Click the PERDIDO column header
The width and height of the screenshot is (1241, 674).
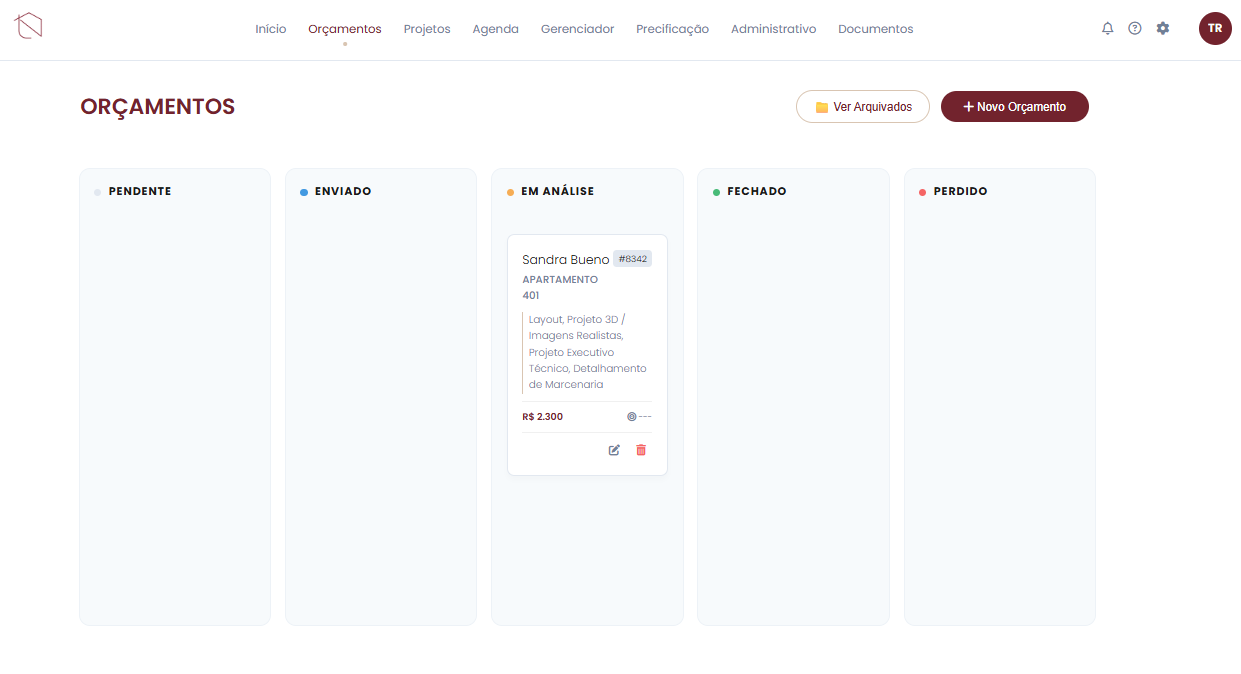[960, 191]
